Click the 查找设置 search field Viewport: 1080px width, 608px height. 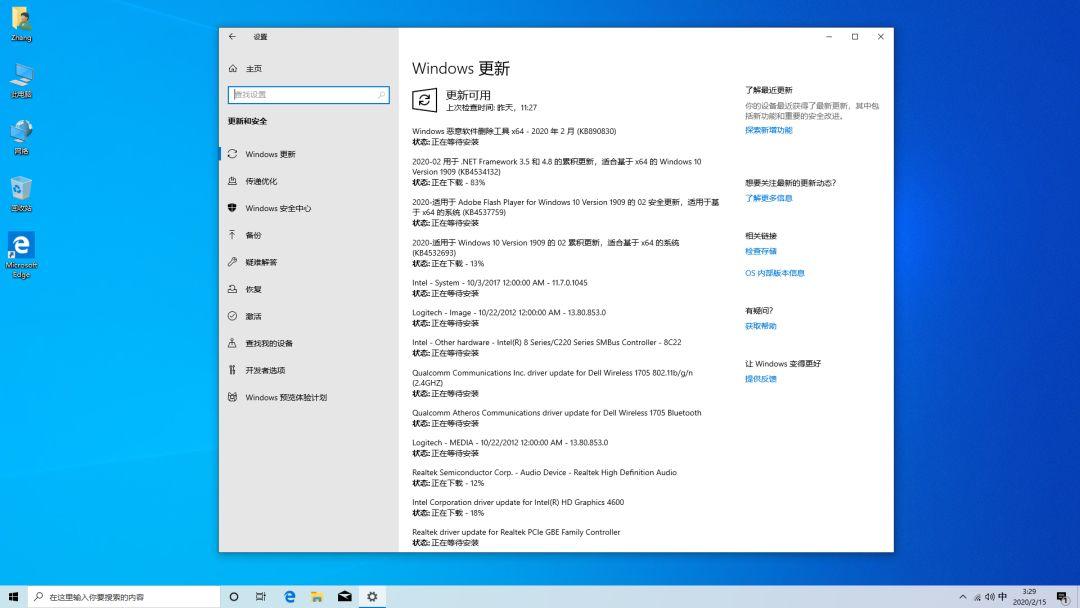point(307,94)
